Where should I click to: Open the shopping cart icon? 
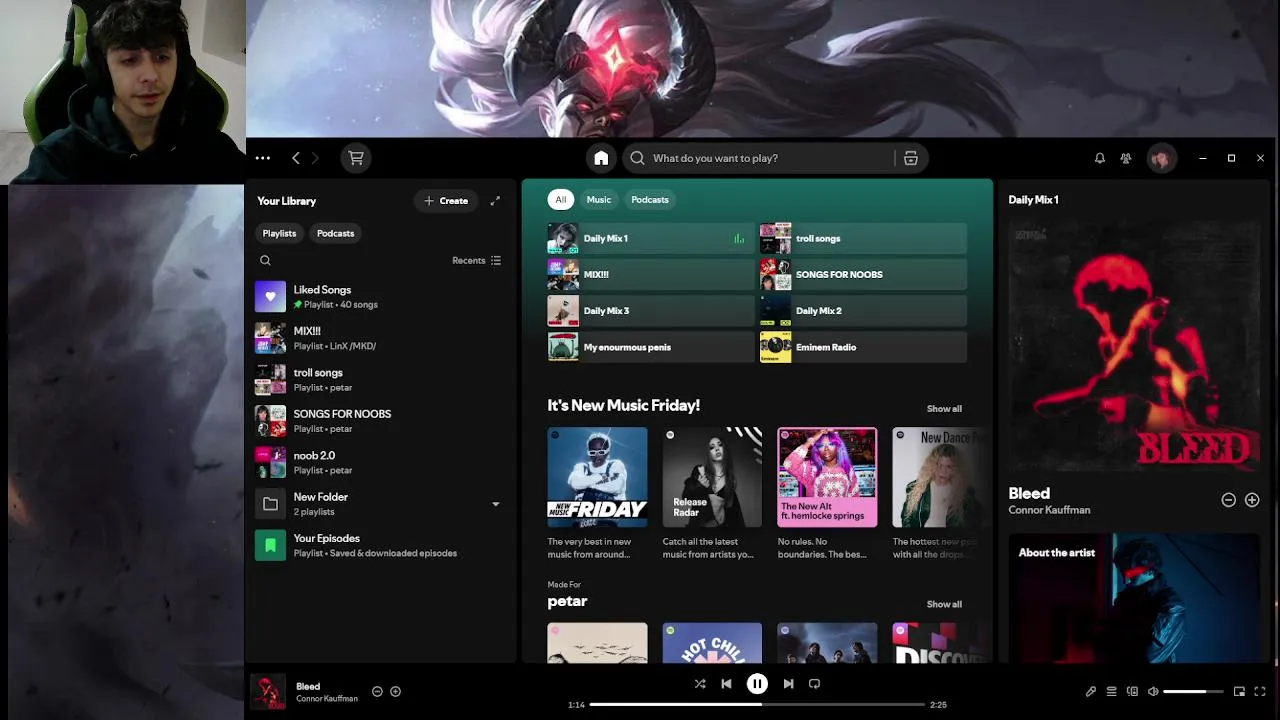[x=356, y=158]
